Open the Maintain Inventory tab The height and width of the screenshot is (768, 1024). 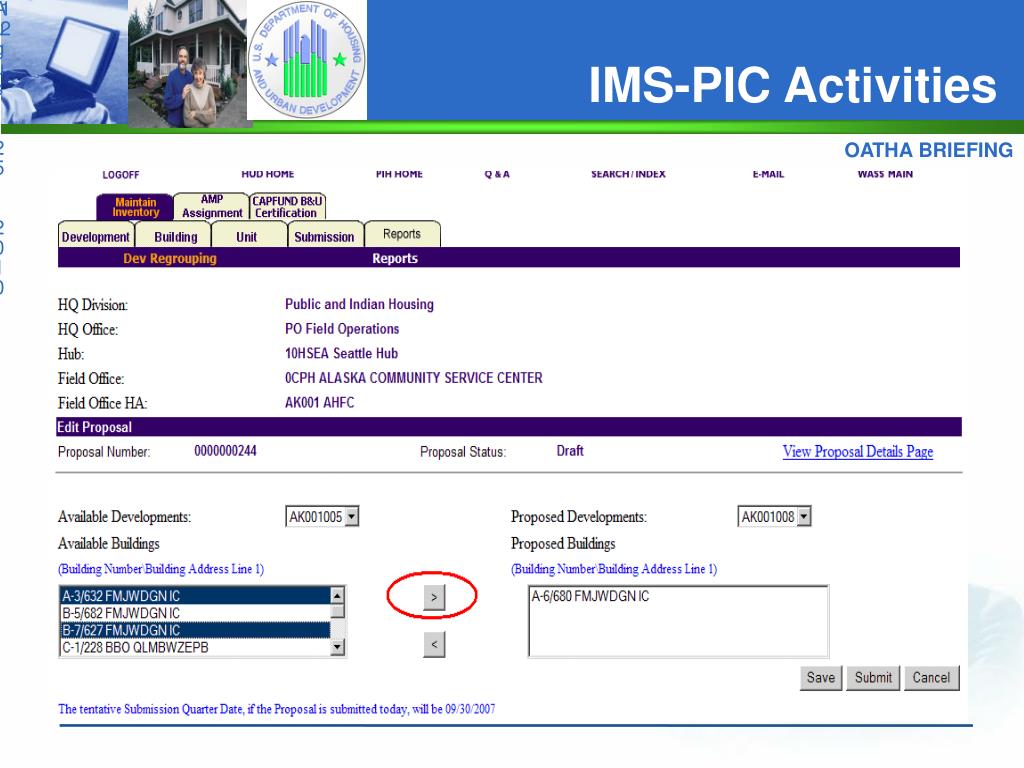[135, 207]
